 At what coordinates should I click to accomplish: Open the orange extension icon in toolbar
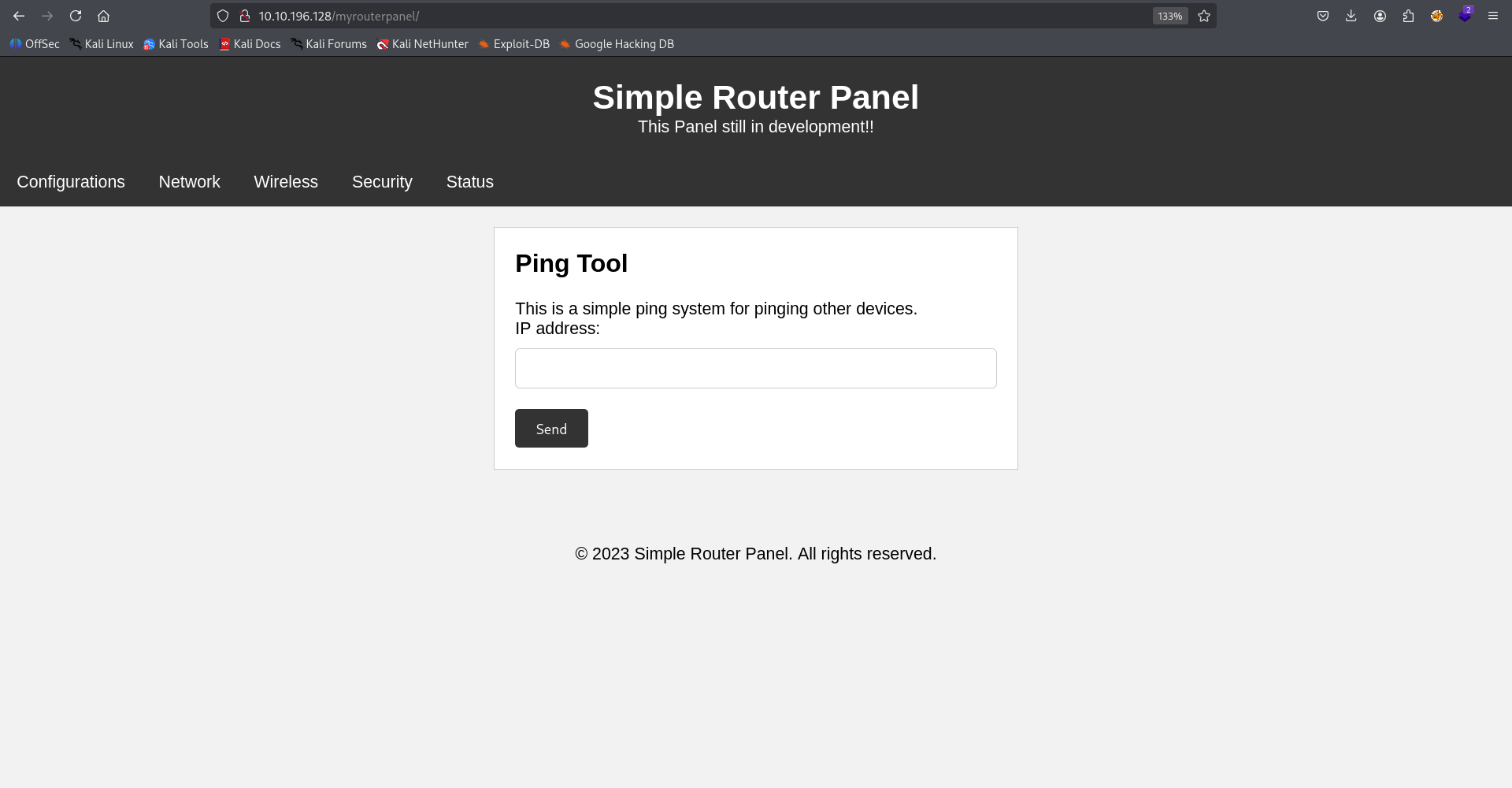pyautogui.click(x=1437, y=16)
